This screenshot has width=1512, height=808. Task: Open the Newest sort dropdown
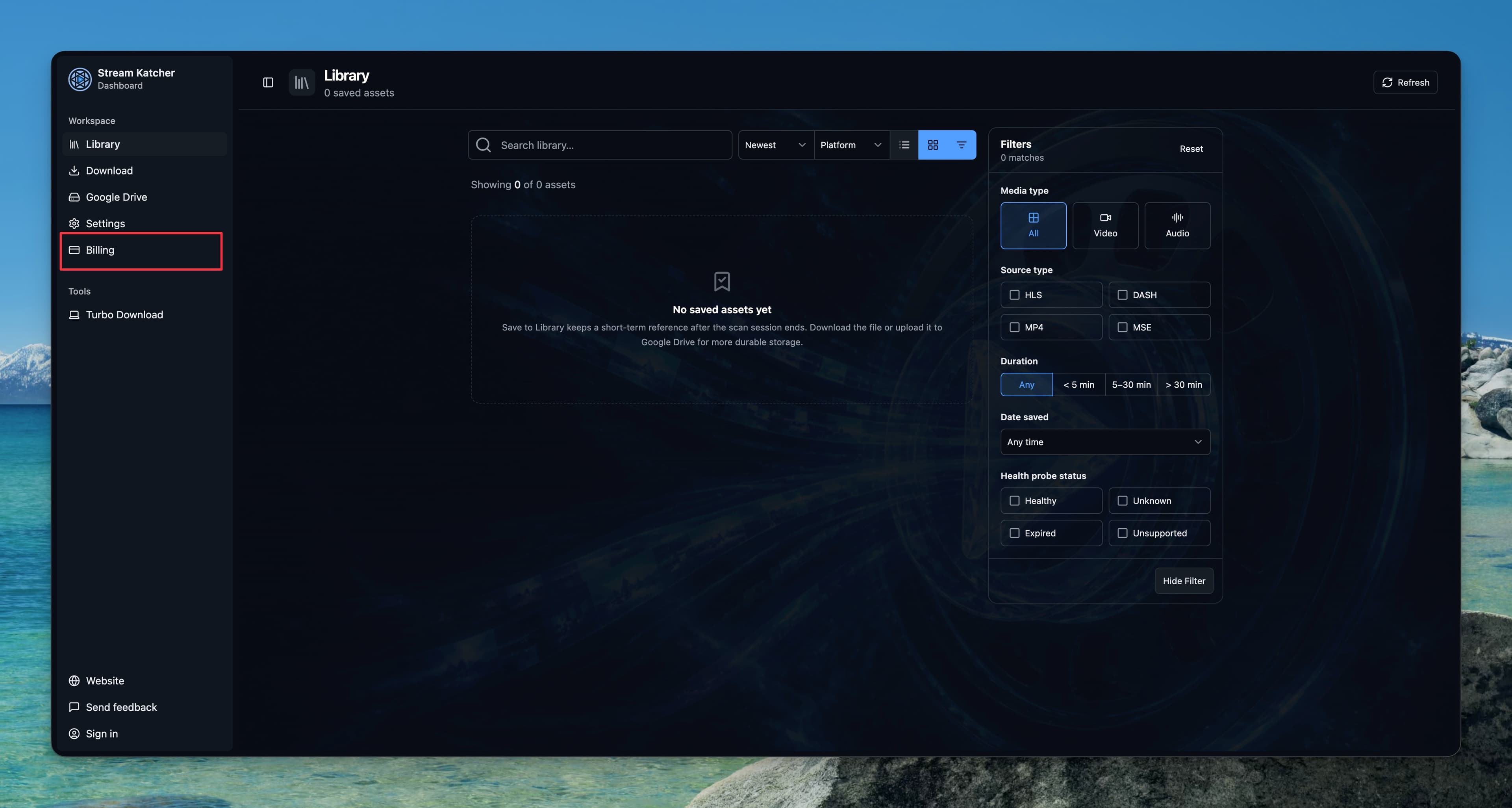(x=775, y=145)
